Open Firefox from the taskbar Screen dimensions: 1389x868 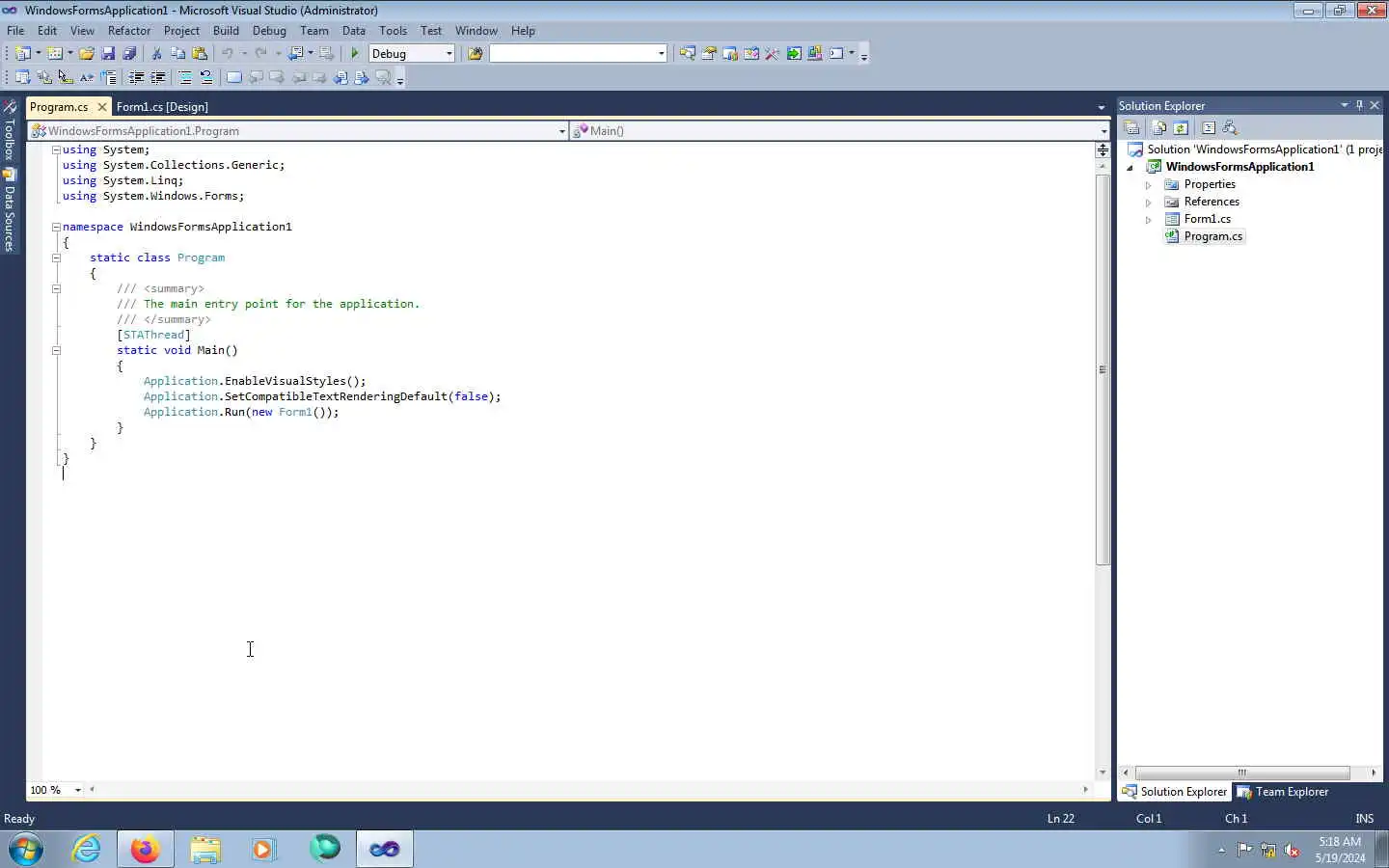146,850
